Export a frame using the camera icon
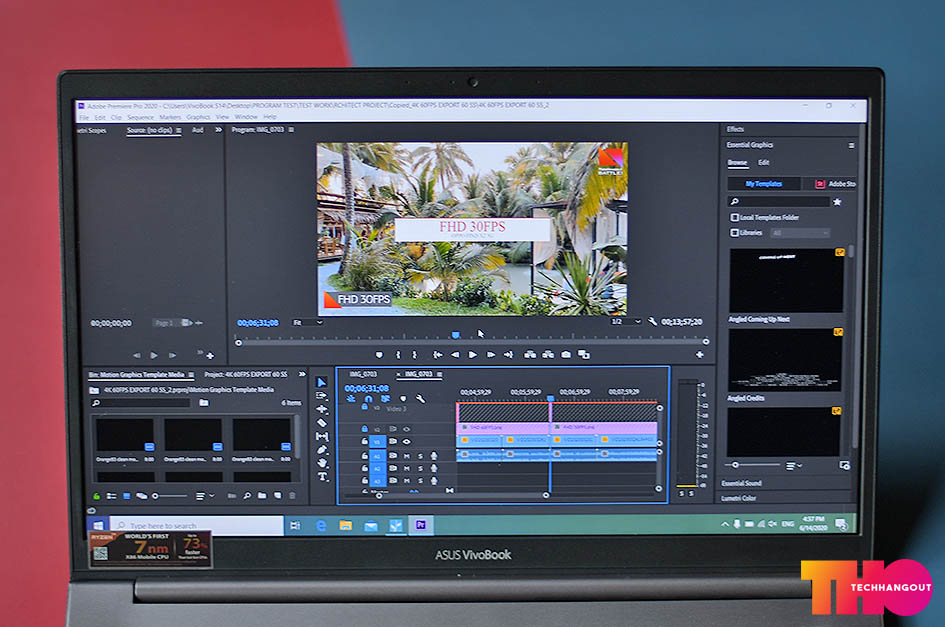Viewport: 945px width, 627px height. point(566,354)
